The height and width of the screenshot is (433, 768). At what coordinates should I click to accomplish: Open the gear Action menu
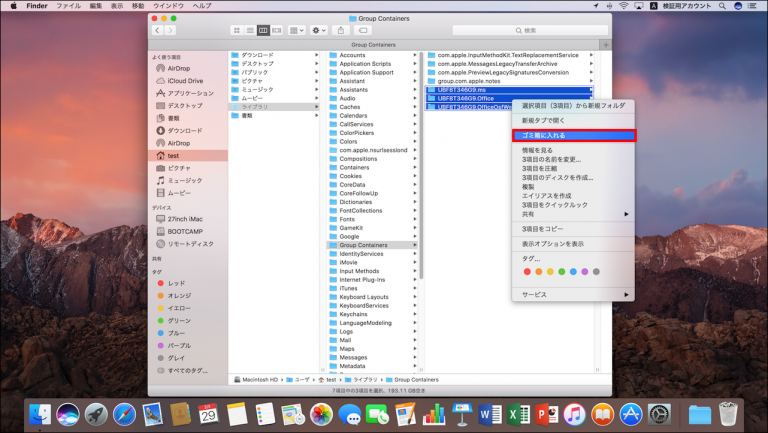coord(319,30)
